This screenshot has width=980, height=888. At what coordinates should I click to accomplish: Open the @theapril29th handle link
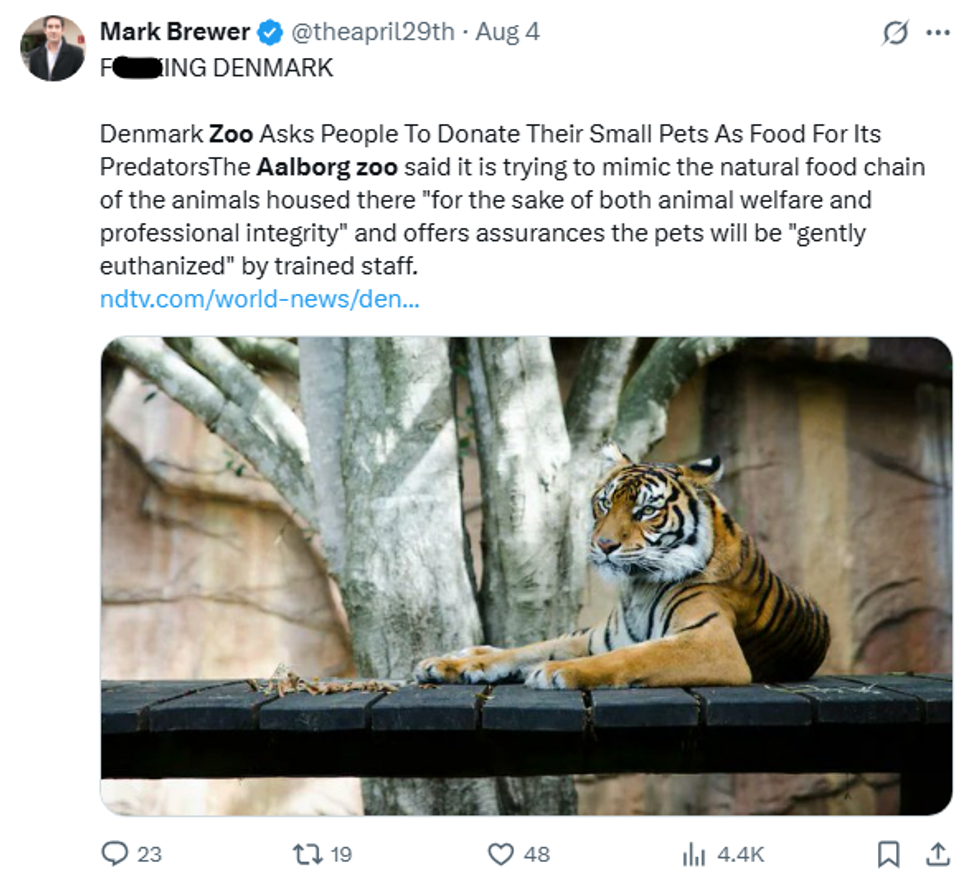click(x=372, y=32)
